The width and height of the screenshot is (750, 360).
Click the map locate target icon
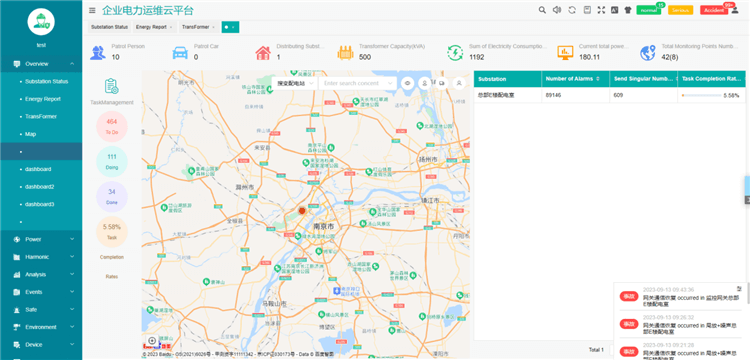[x=152, y=341]
